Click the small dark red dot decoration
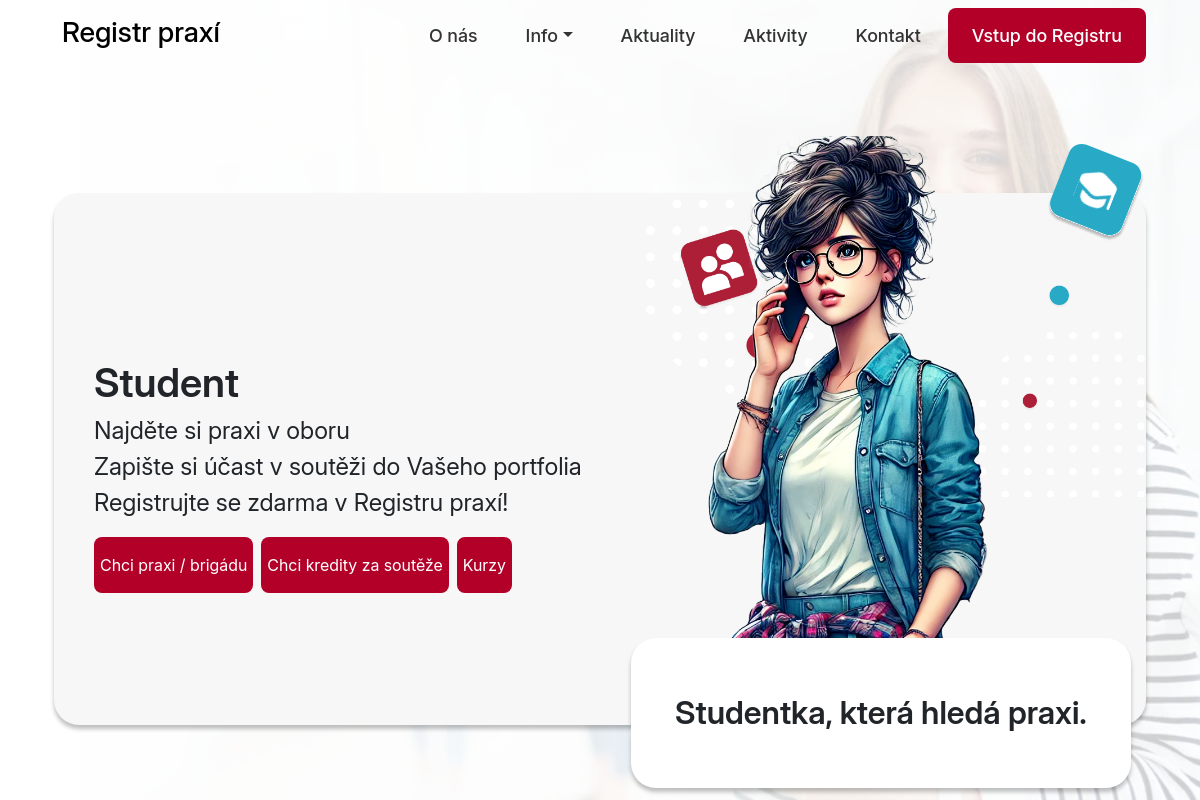The image size is (1200, 800). (x=1030, y=401)
